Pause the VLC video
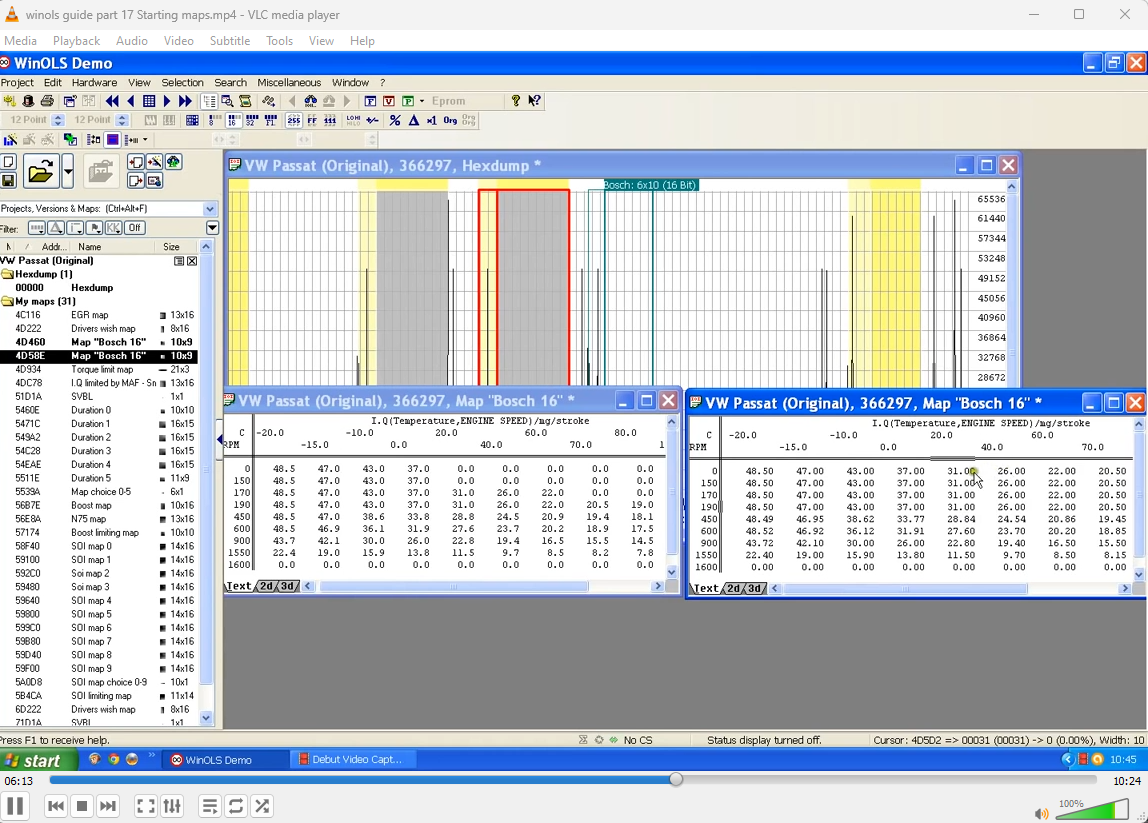The height and width of the screenshot is (823, 1148). point(15,806)
